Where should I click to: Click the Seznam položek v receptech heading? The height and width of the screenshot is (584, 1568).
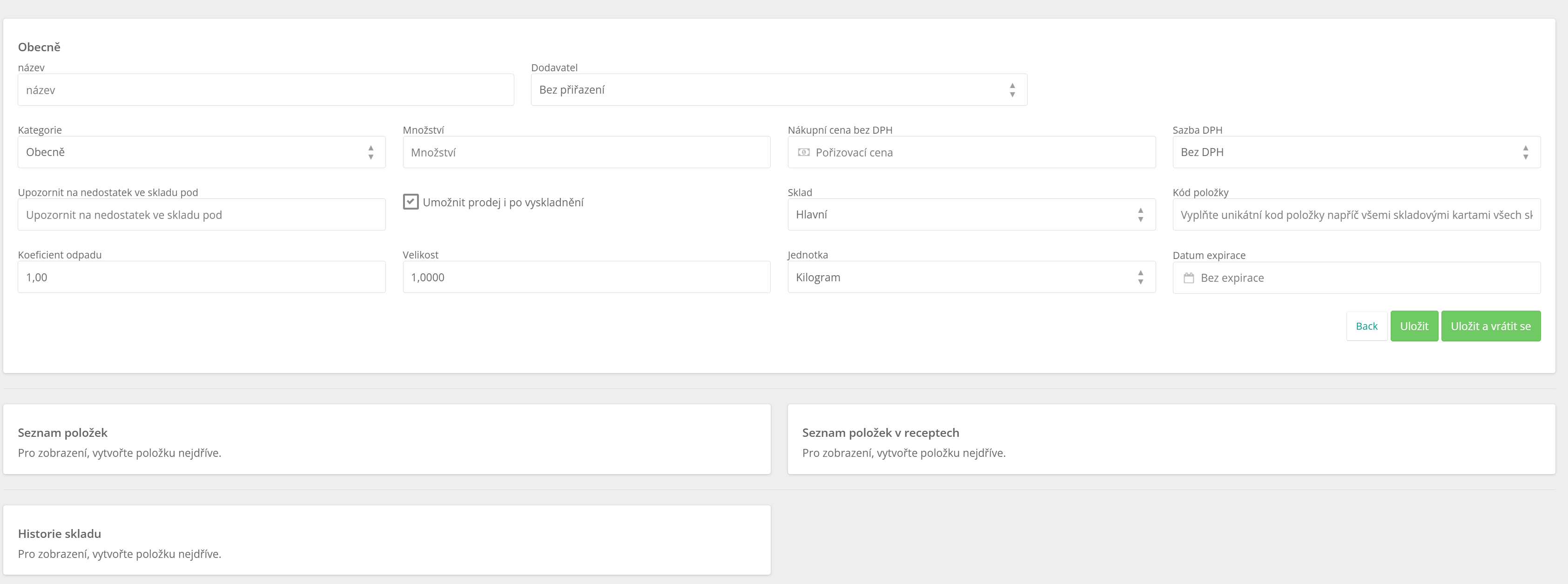click(x=880, y=432)
